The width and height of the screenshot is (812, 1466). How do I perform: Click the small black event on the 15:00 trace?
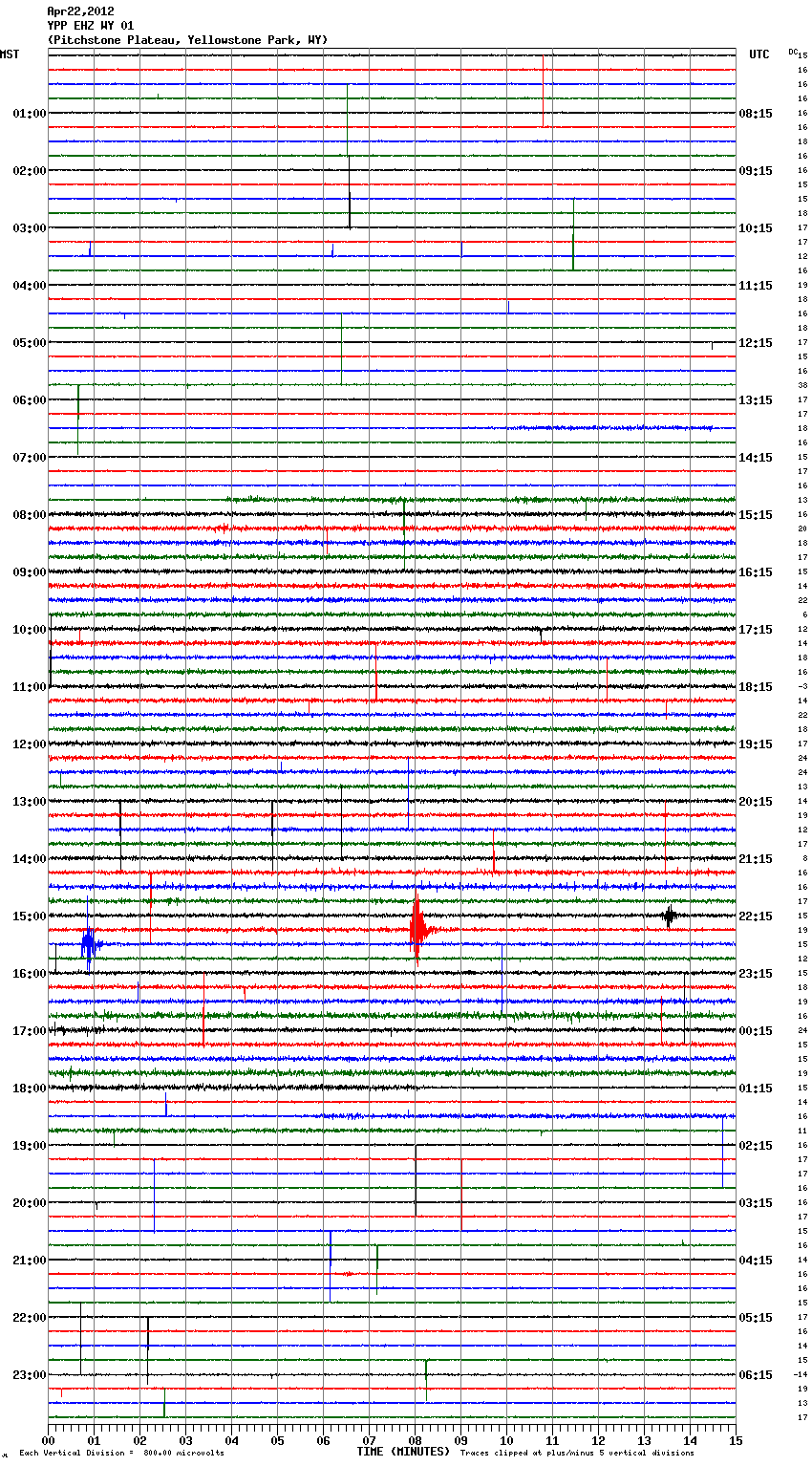[x=670, y=916]
